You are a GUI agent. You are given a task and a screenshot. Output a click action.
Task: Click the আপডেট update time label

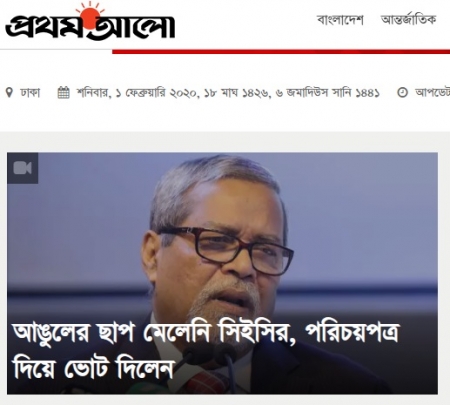(432, 92)
